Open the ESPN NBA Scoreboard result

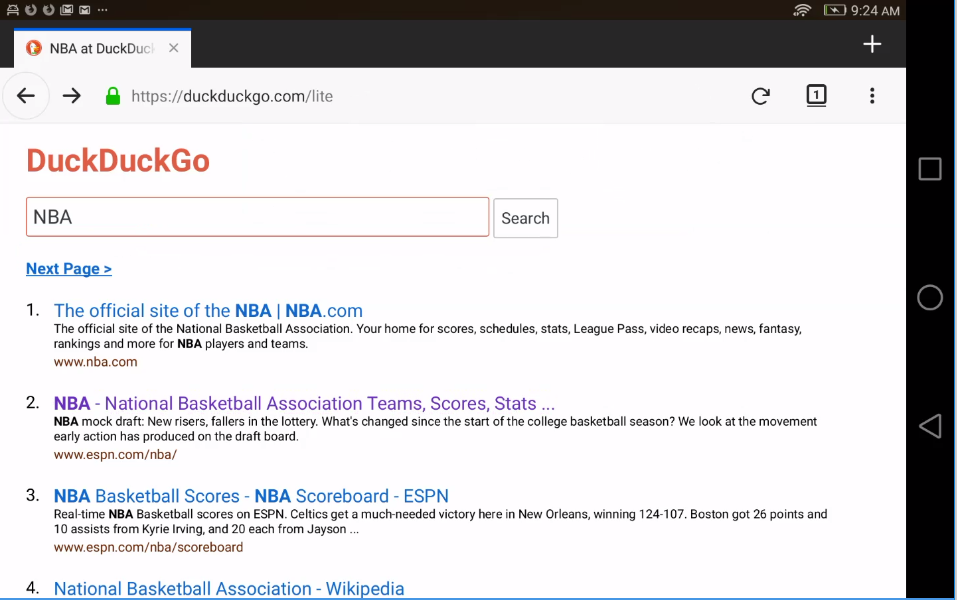[250, 496]
